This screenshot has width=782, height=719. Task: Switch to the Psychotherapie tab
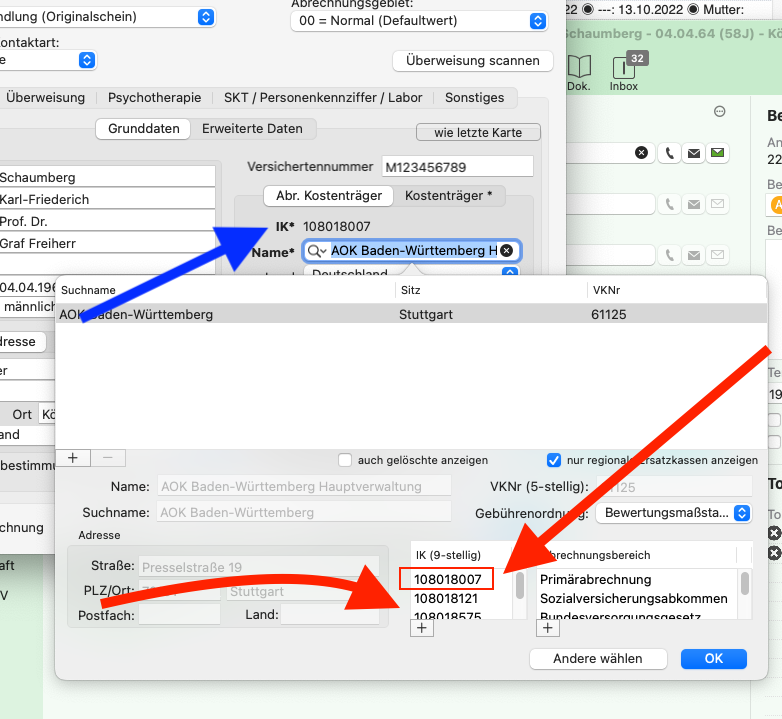pyautogui.click(x=155, y=98)
